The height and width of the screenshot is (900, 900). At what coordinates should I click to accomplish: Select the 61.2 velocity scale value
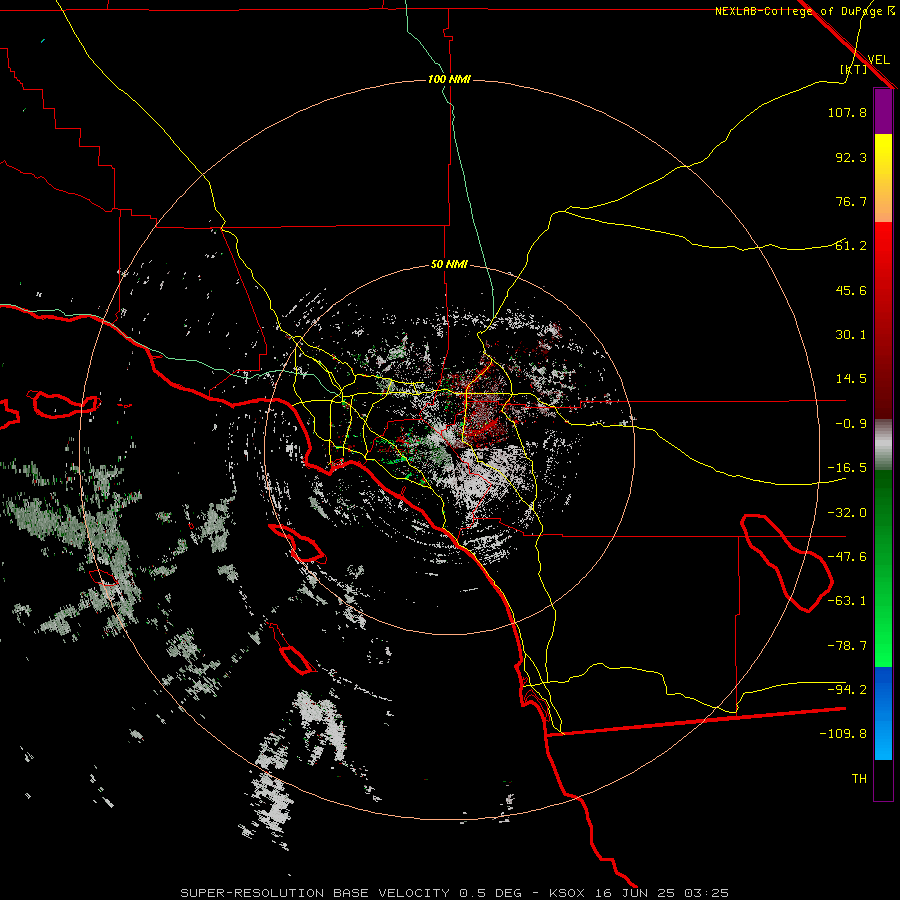(x=851, y=246)
